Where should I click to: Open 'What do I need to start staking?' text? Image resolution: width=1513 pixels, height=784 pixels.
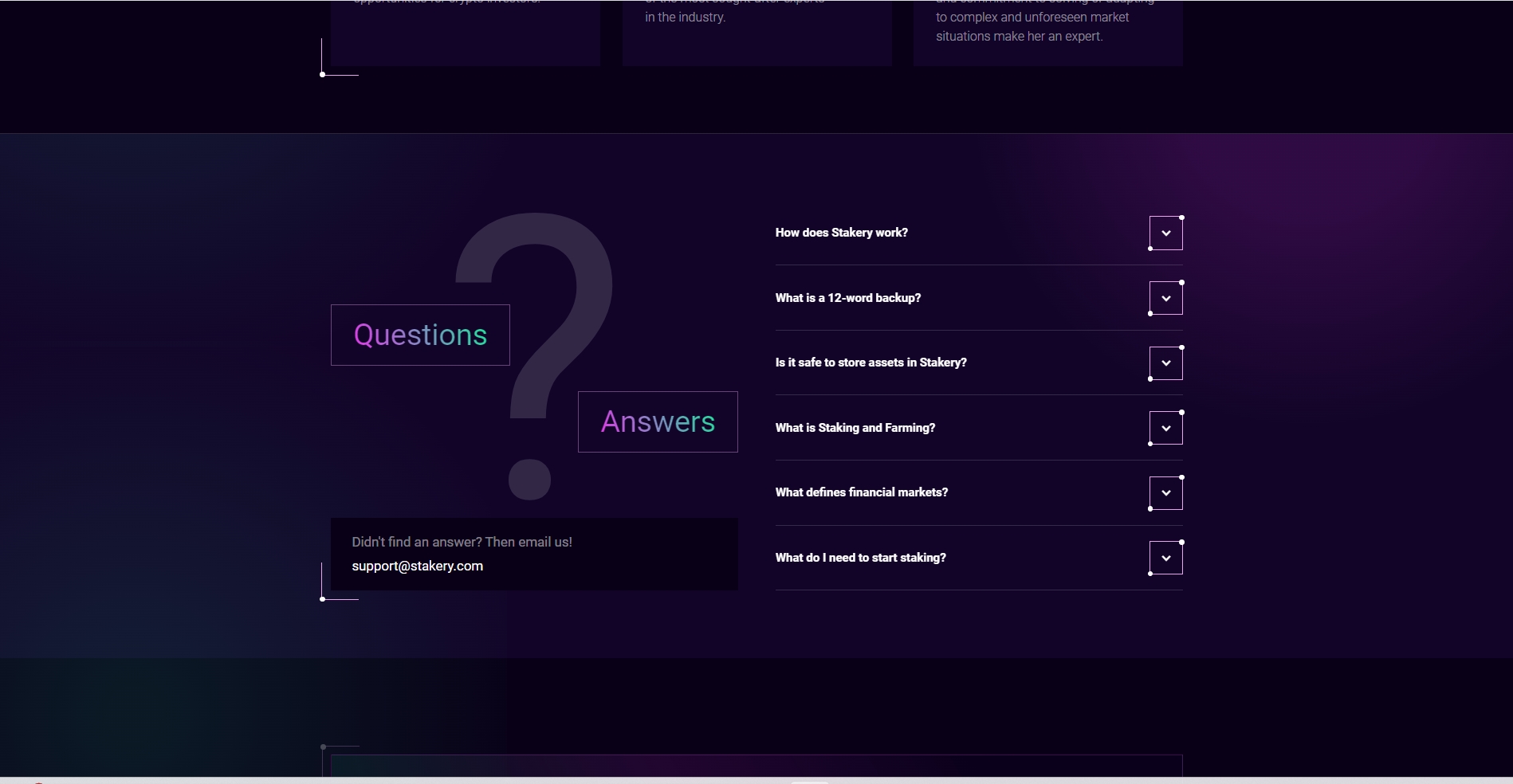pos(860,558)
